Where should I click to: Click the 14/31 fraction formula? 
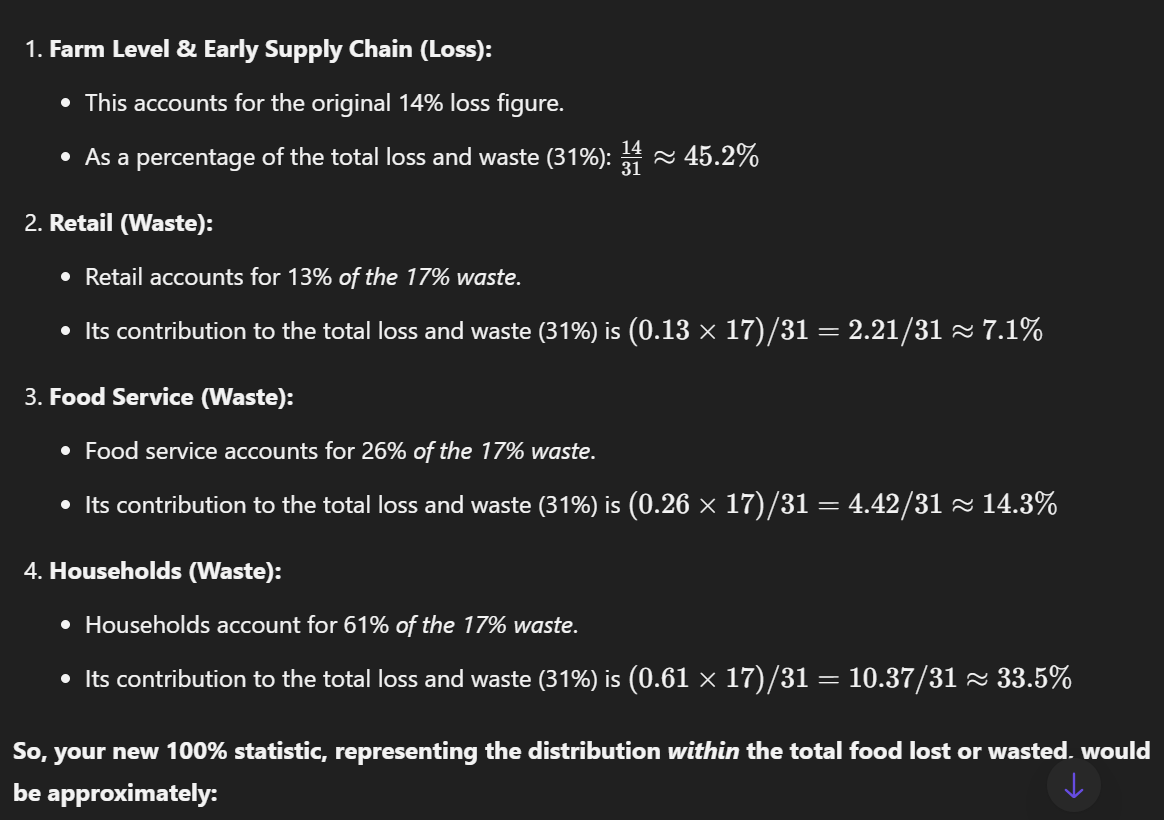click(x=631, y=158)
